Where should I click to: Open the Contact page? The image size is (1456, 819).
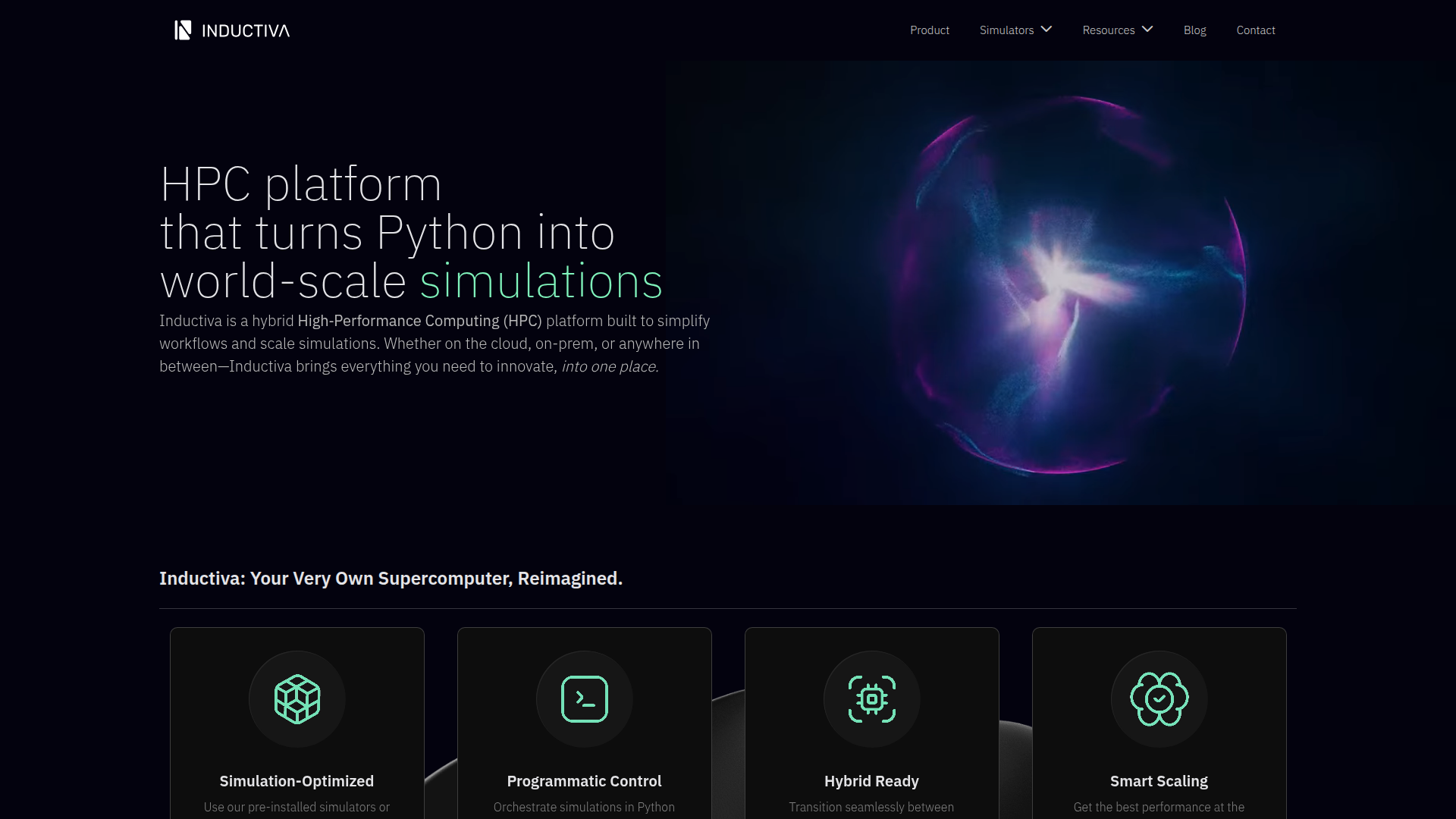coord(1256,30)
